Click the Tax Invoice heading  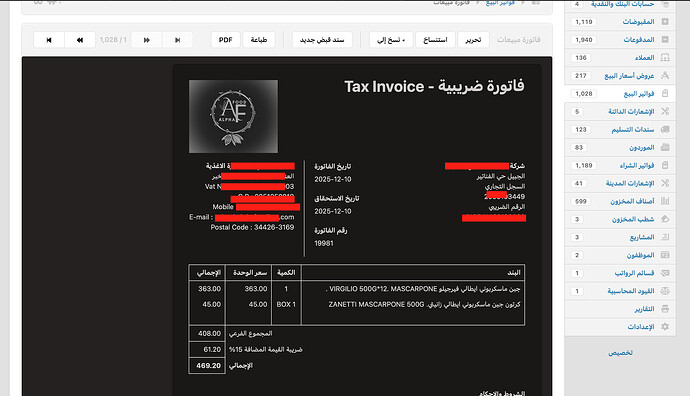click(x=434, y=86)
